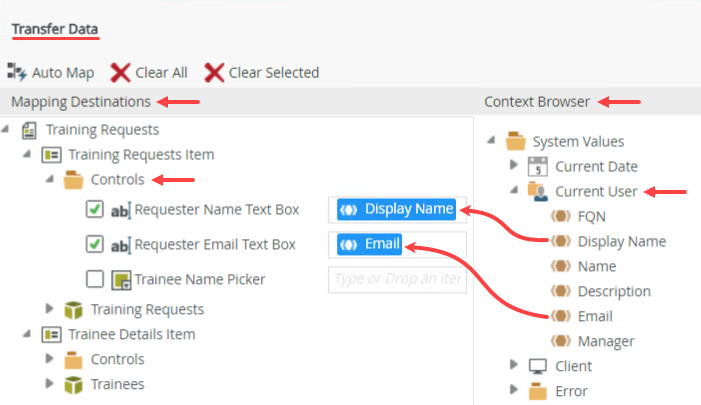This screenshot has height=405, width=701.
Task: Click the Display Name field icon in Context Browser
Action: point(561,241)
